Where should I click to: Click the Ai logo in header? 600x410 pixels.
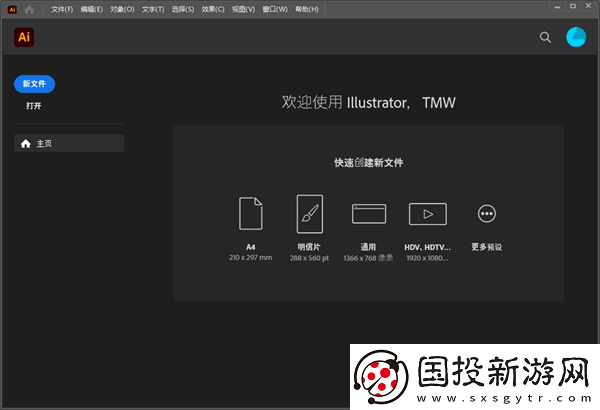[x=24, y=37]
